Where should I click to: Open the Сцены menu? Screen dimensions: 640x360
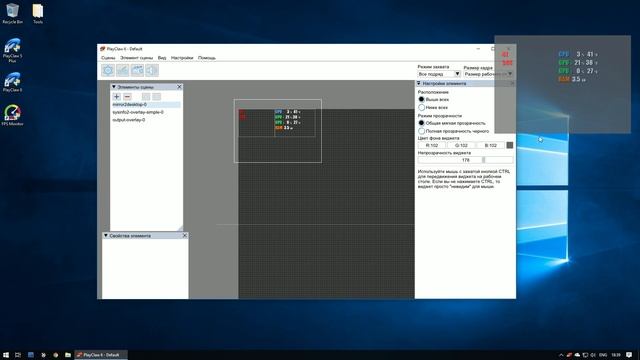click(x=108, y=58)
